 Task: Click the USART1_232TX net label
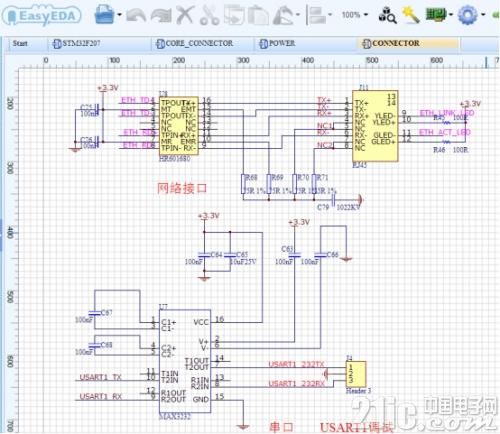(x=296, y=364)
